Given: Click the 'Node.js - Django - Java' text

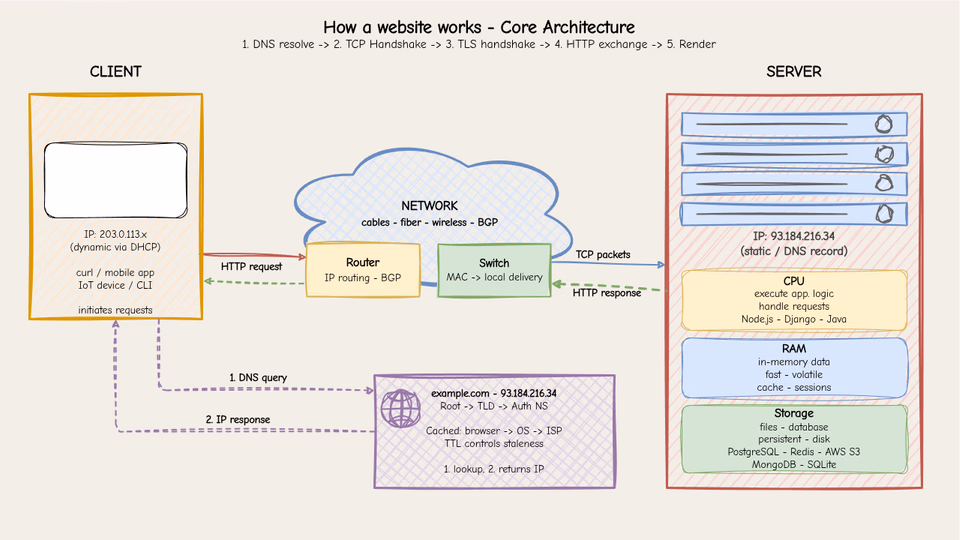Looking at the screenshot, I should 794,319.
